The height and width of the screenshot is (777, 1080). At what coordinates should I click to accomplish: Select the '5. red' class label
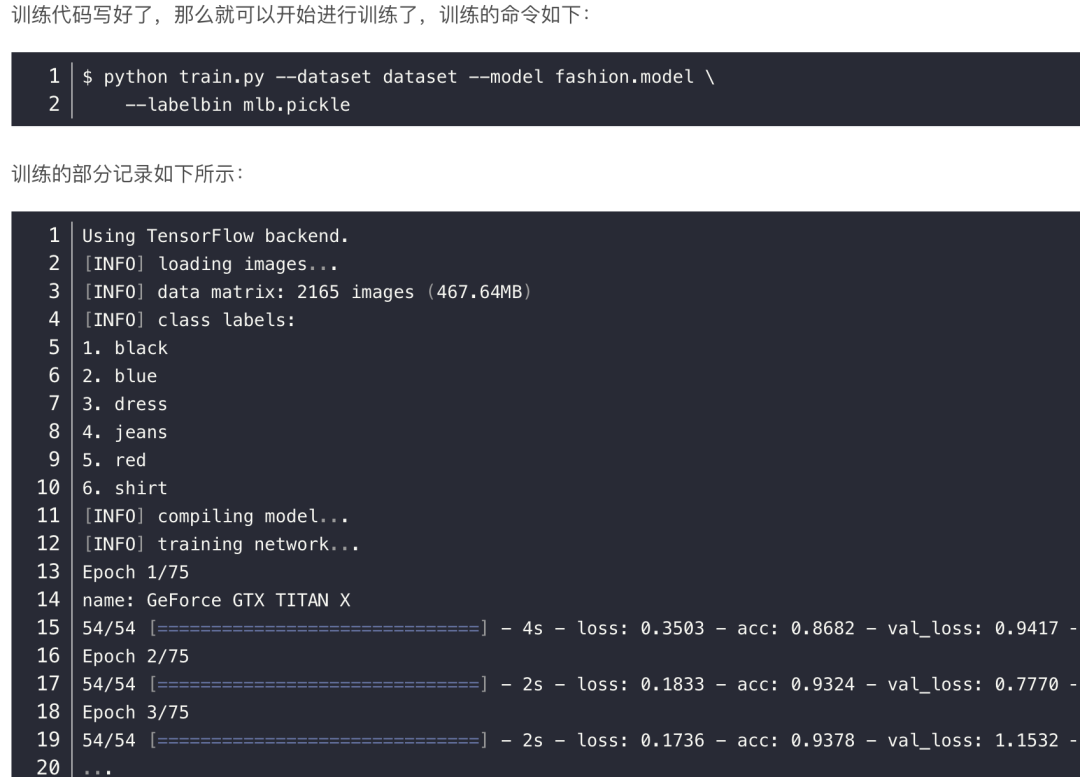pyautogui.click(x=114, y=461)
